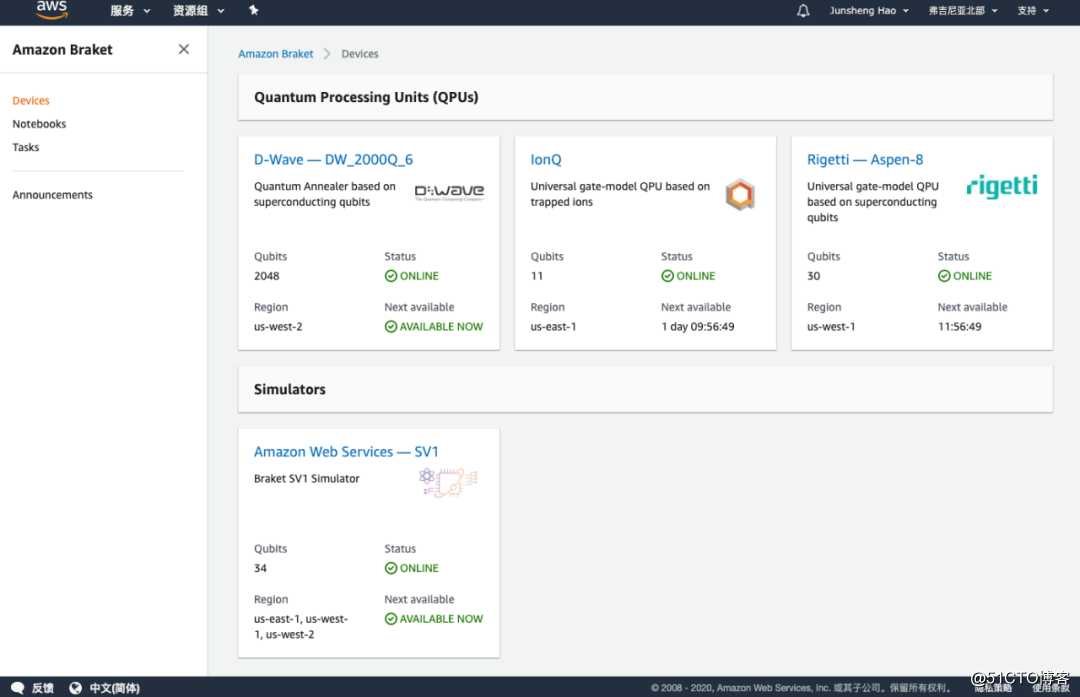Screen dimensions: 1080x697
Task: Click the IonQ region us-east-1
Action: pos(553,326)
